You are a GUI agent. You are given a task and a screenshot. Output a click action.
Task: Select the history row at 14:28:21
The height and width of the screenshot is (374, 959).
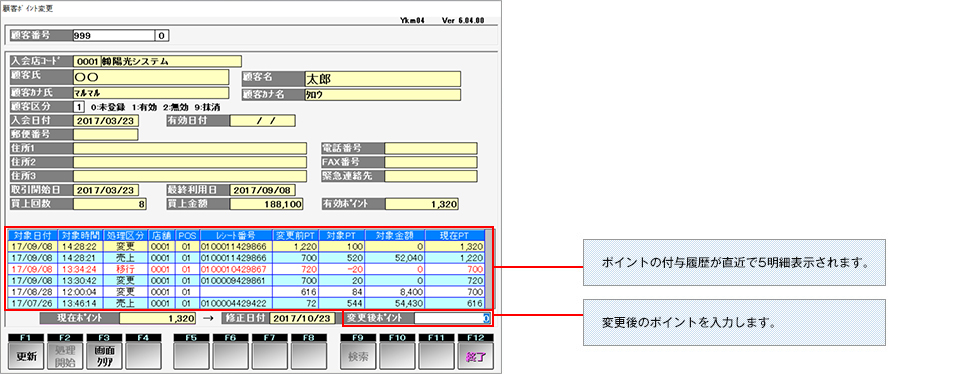[246, 257]
